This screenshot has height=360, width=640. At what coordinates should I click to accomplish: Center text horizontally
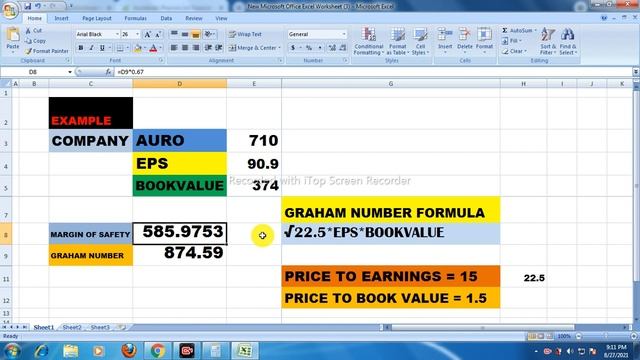click(x=185, y=48)
